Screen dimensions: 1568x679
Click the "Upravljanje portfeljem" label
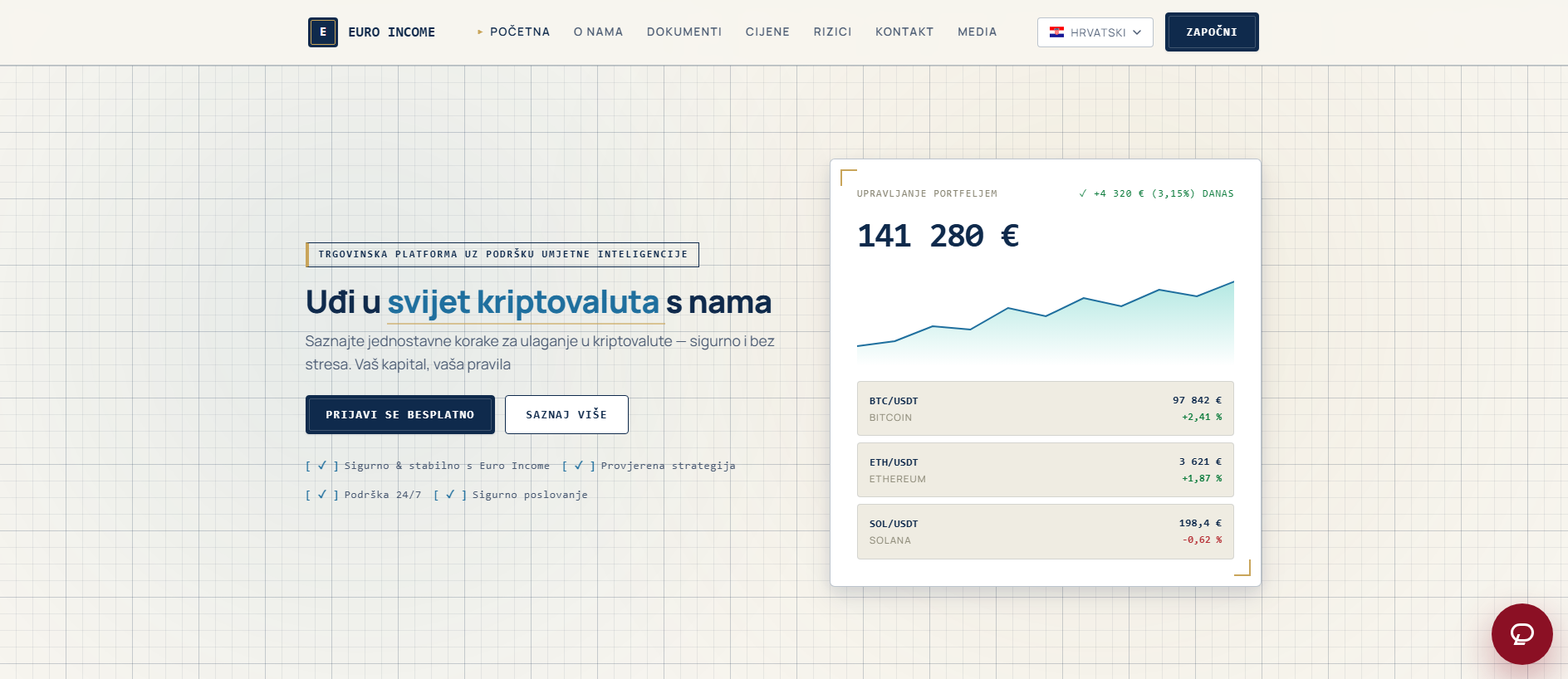[927, 193]
